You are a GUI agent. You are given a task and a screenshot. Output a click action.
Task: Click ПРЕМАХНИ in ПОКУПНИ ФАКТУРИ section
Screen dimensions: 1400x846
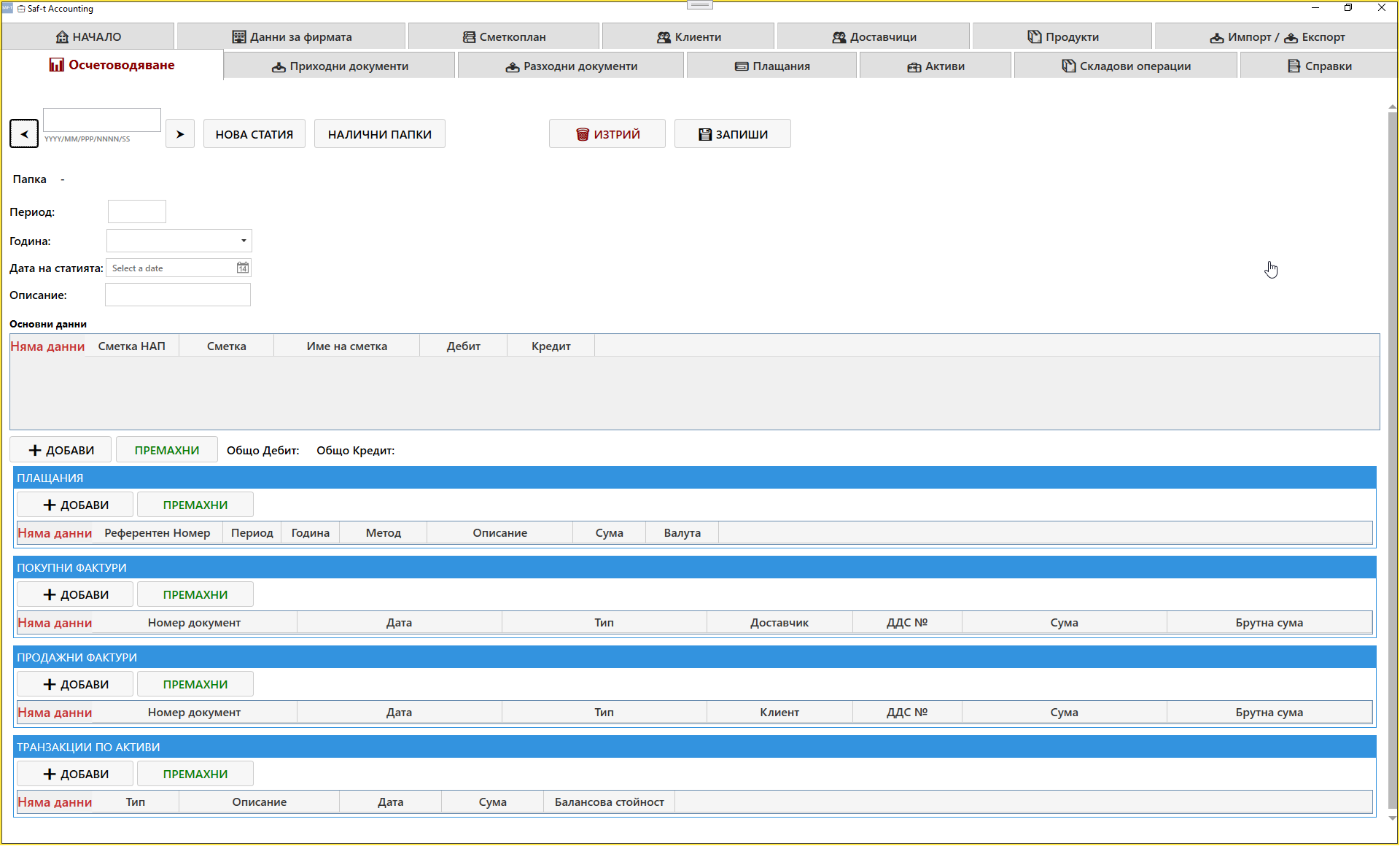[x=195, y=594]
